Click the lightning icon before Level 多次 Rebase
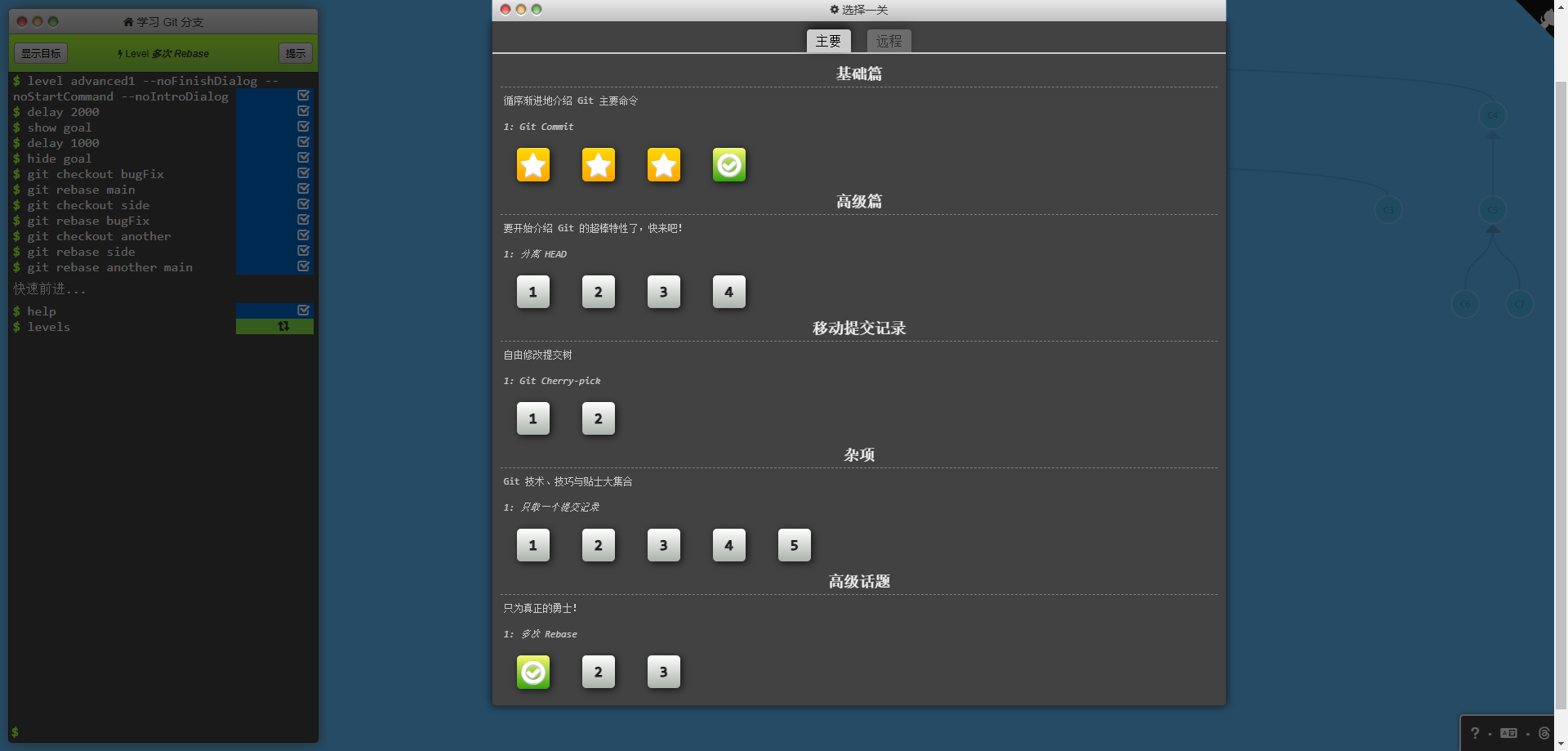This screenshot has width=1568, height=751. [120, 54]
